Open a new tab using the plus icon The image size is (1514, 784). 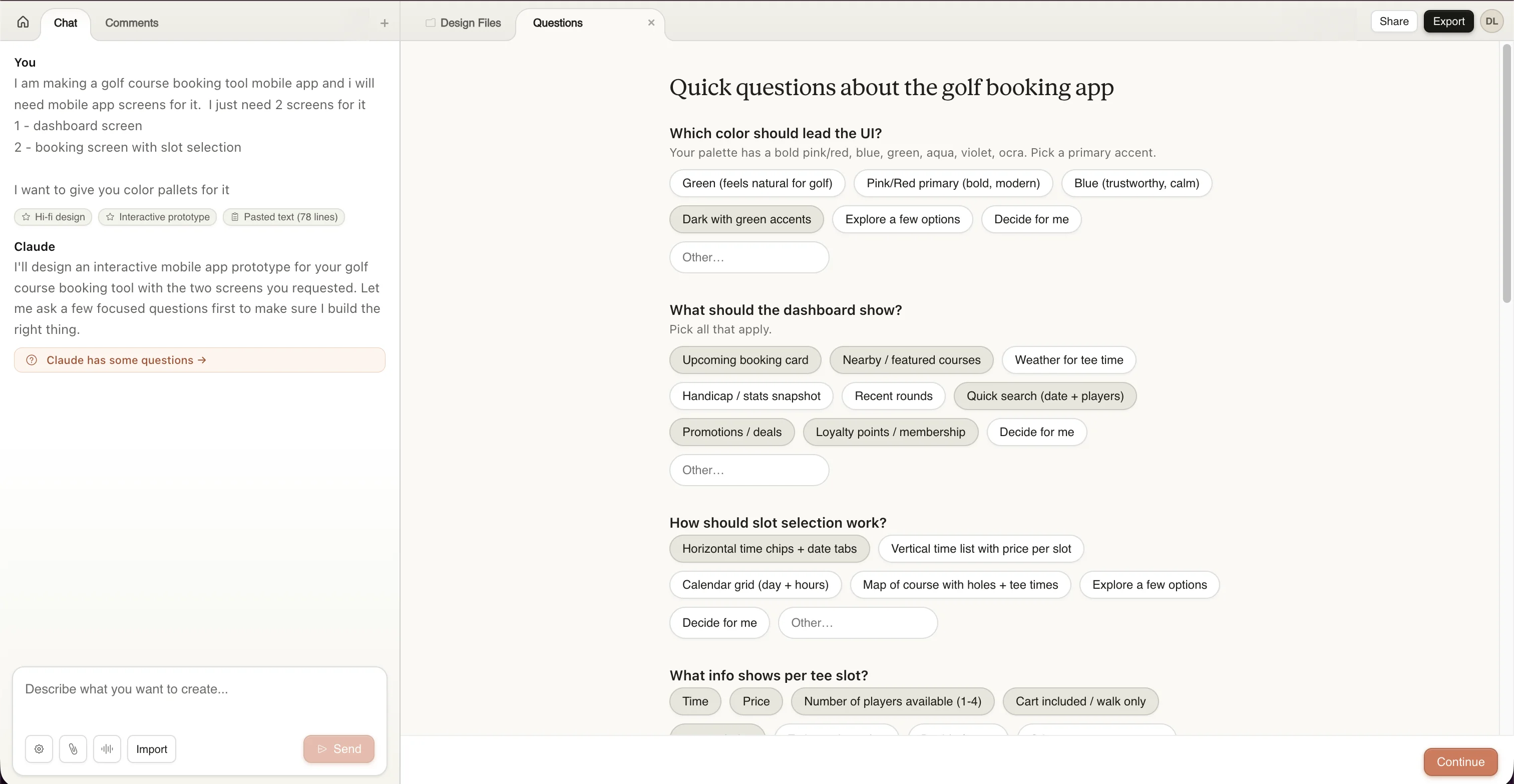point(385,23)
